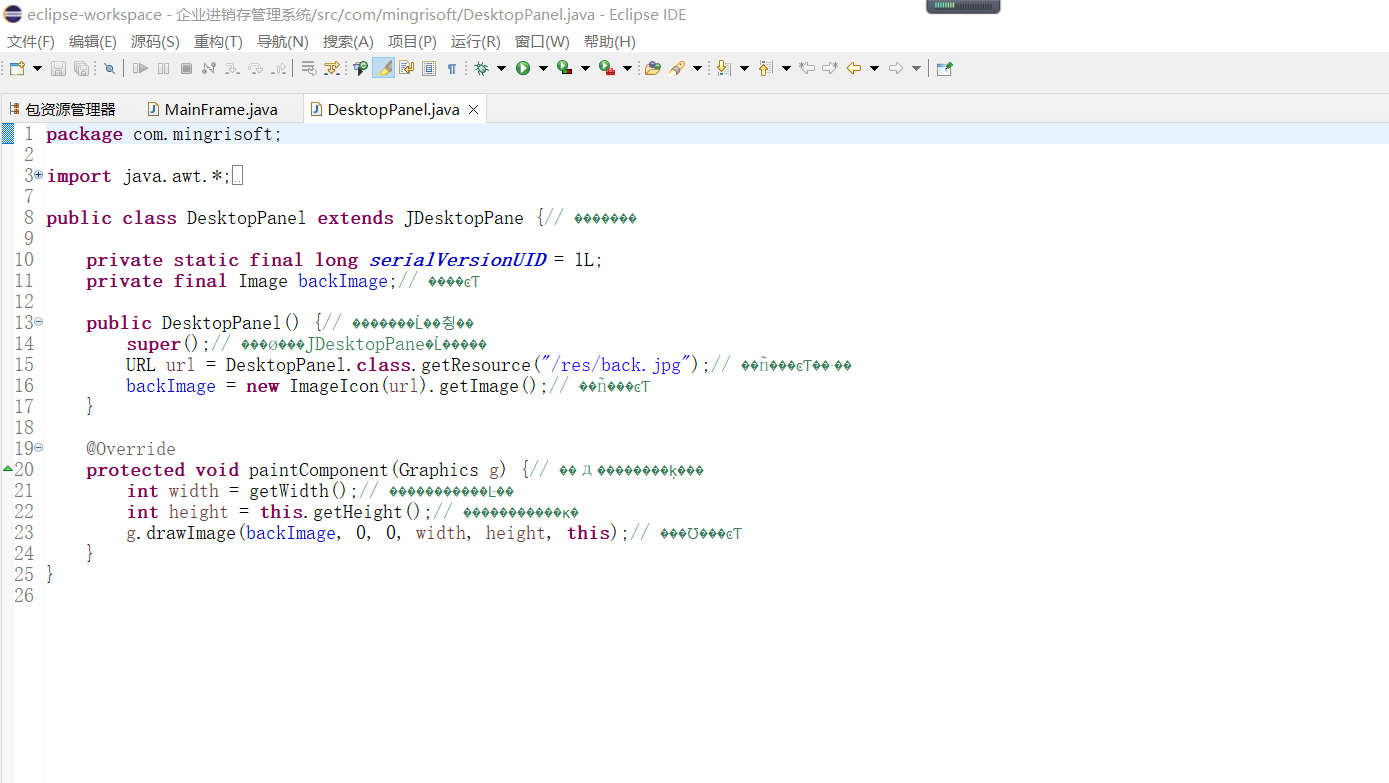The width and height of the screenshot is (1389, 783).
Task: Open the 编辑(E) menu
Action: pos(93,42)
